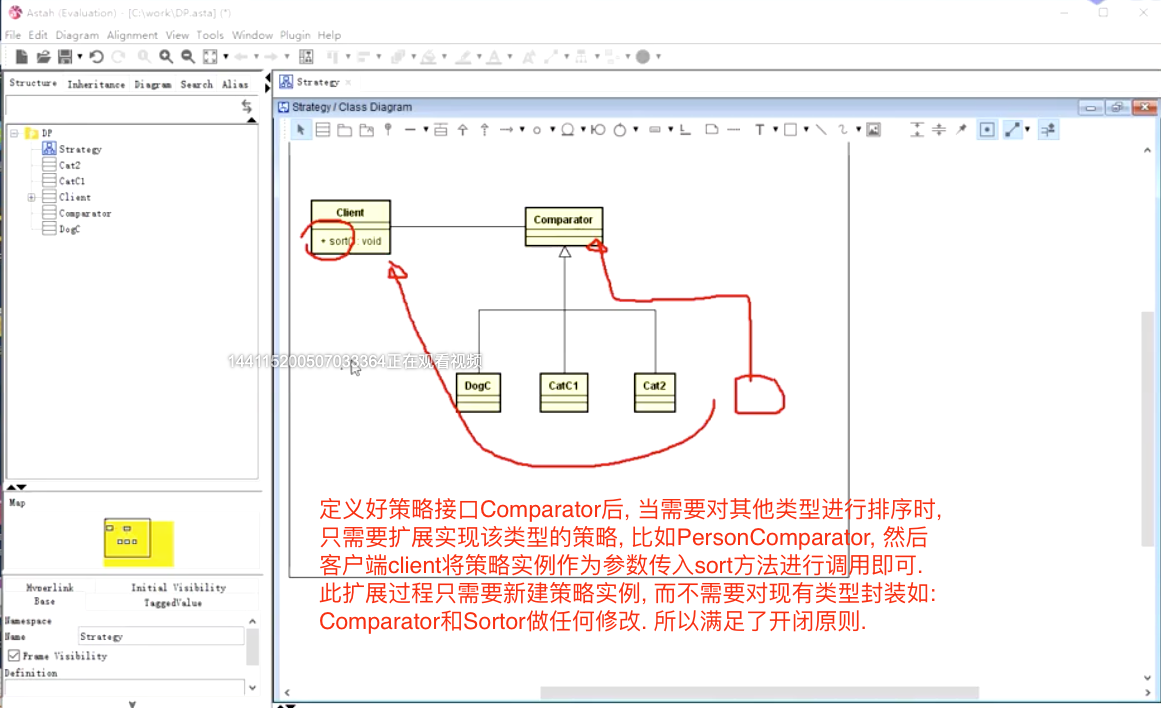Viewport: 1161px width, 708px height.
Task: Select the Image insert tool
Action: click(x=873, y=130)
